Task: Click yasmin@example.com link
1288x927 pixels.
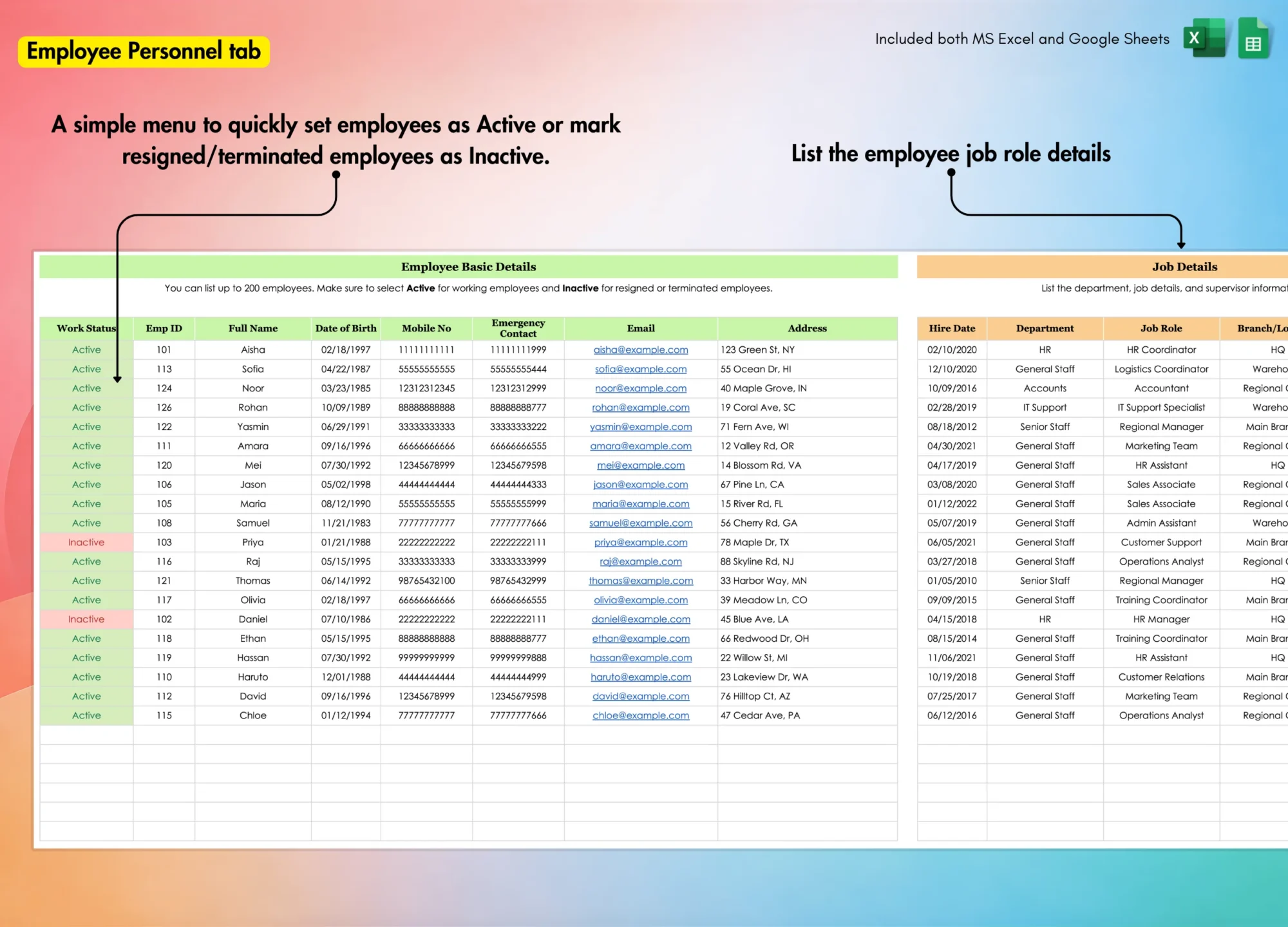Action: pyautogui.click(x=641, y=427)
